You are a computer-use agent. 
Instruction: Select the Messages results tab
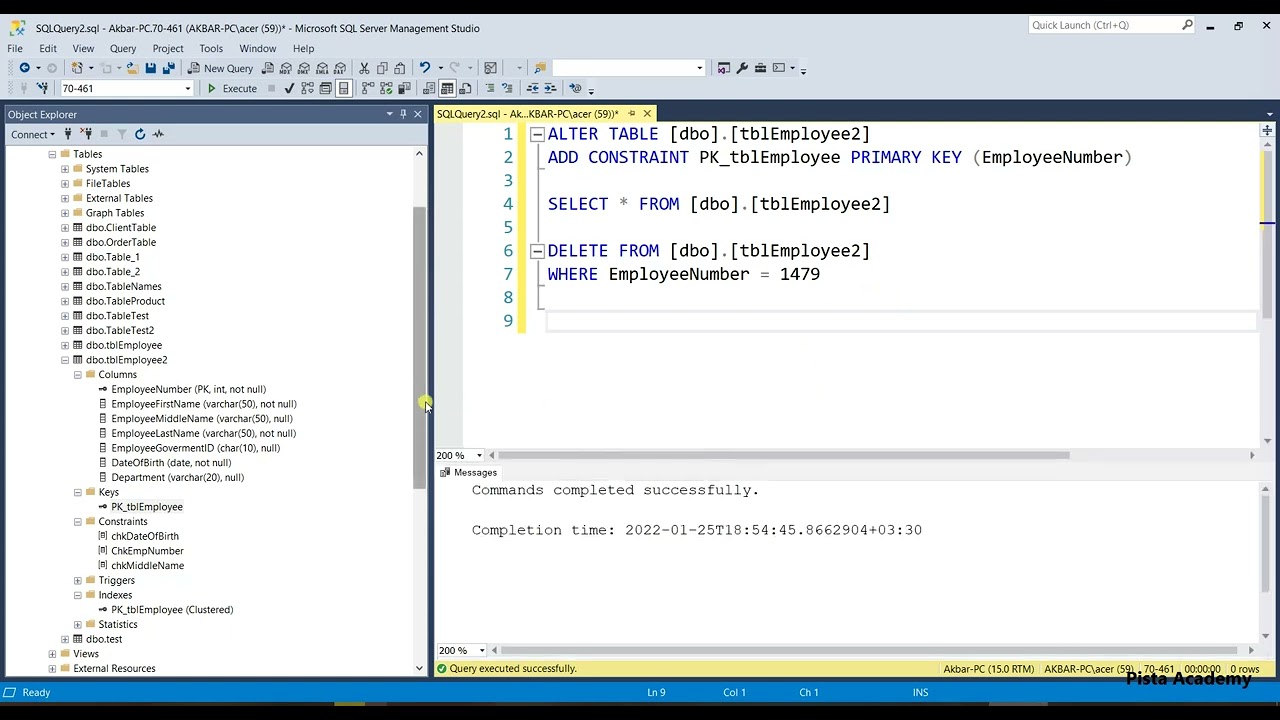pyautogui.click(x=468, y=473)
